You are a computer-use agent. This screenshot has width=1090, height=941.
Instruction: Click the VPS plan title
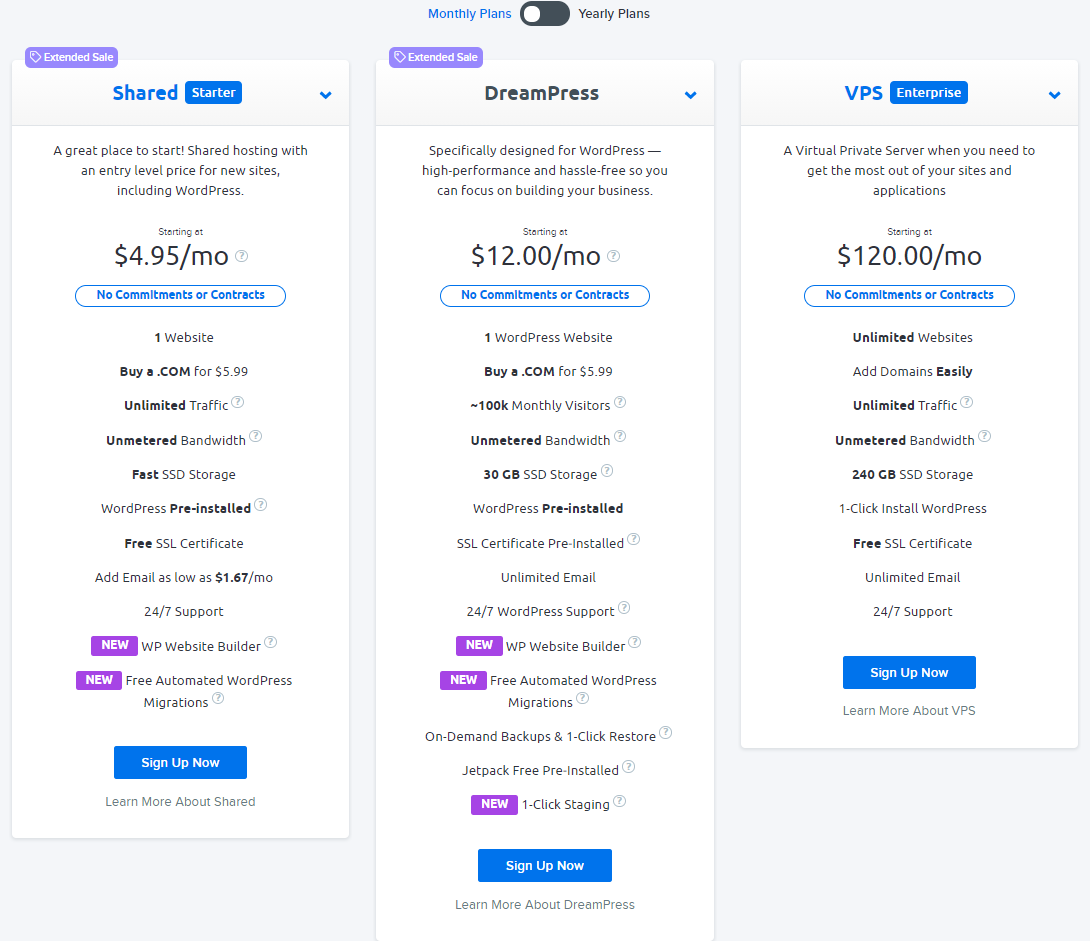pos(863,93)
